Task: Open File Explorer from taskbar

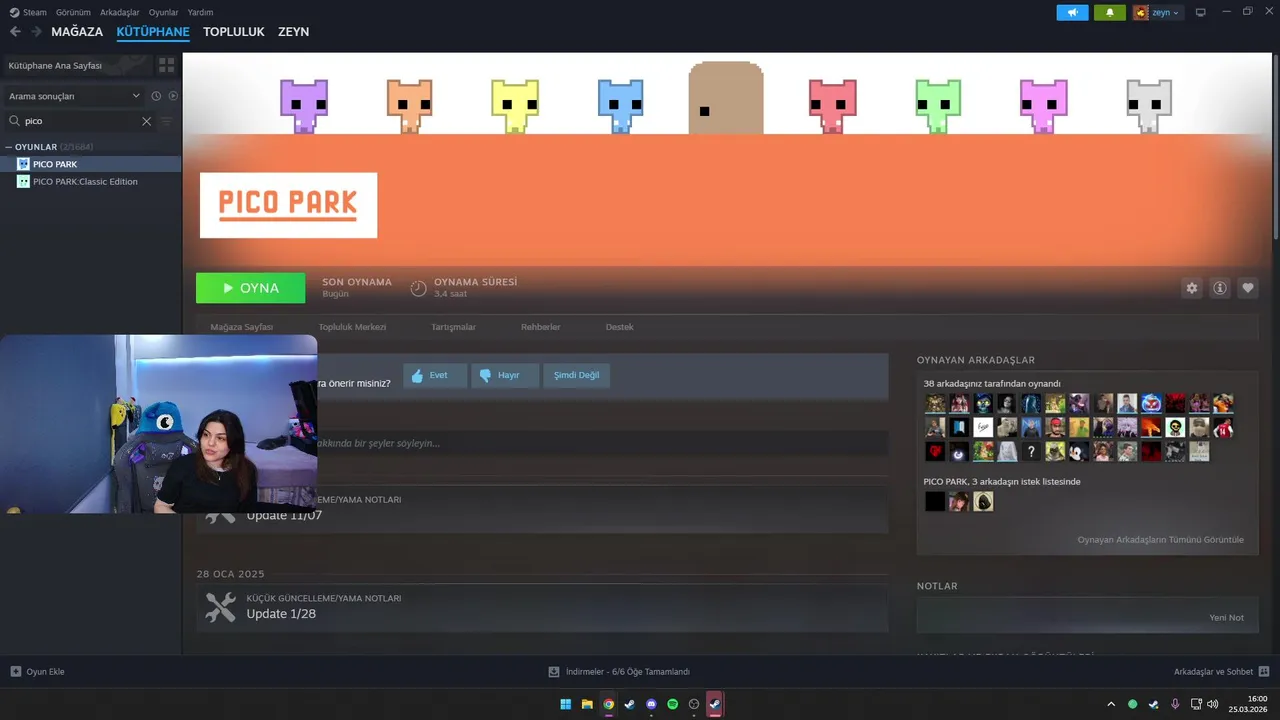Action: pos(587,704)
